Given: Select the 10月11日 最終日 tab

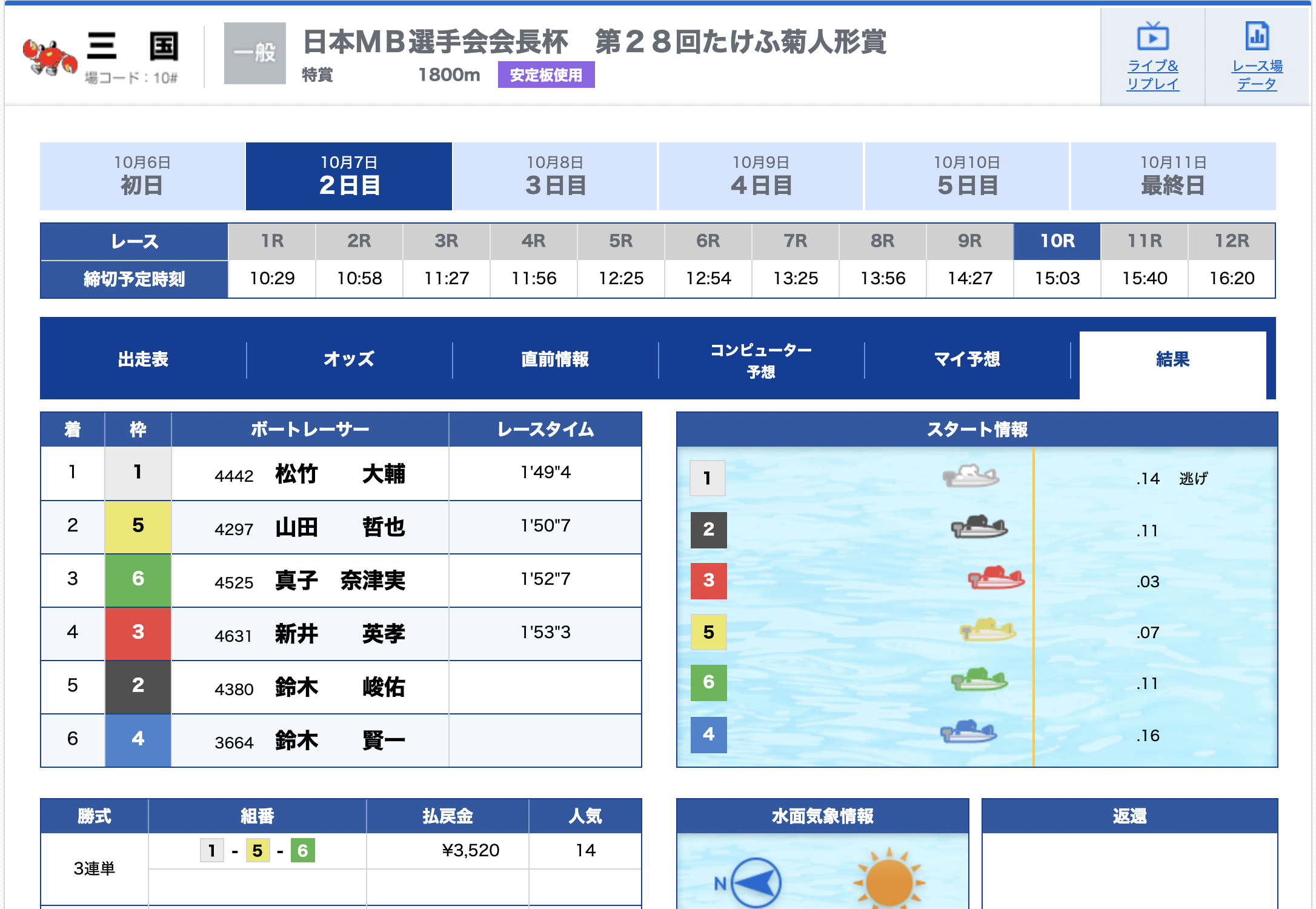Looking at the screenshot, I should 1173,176.
